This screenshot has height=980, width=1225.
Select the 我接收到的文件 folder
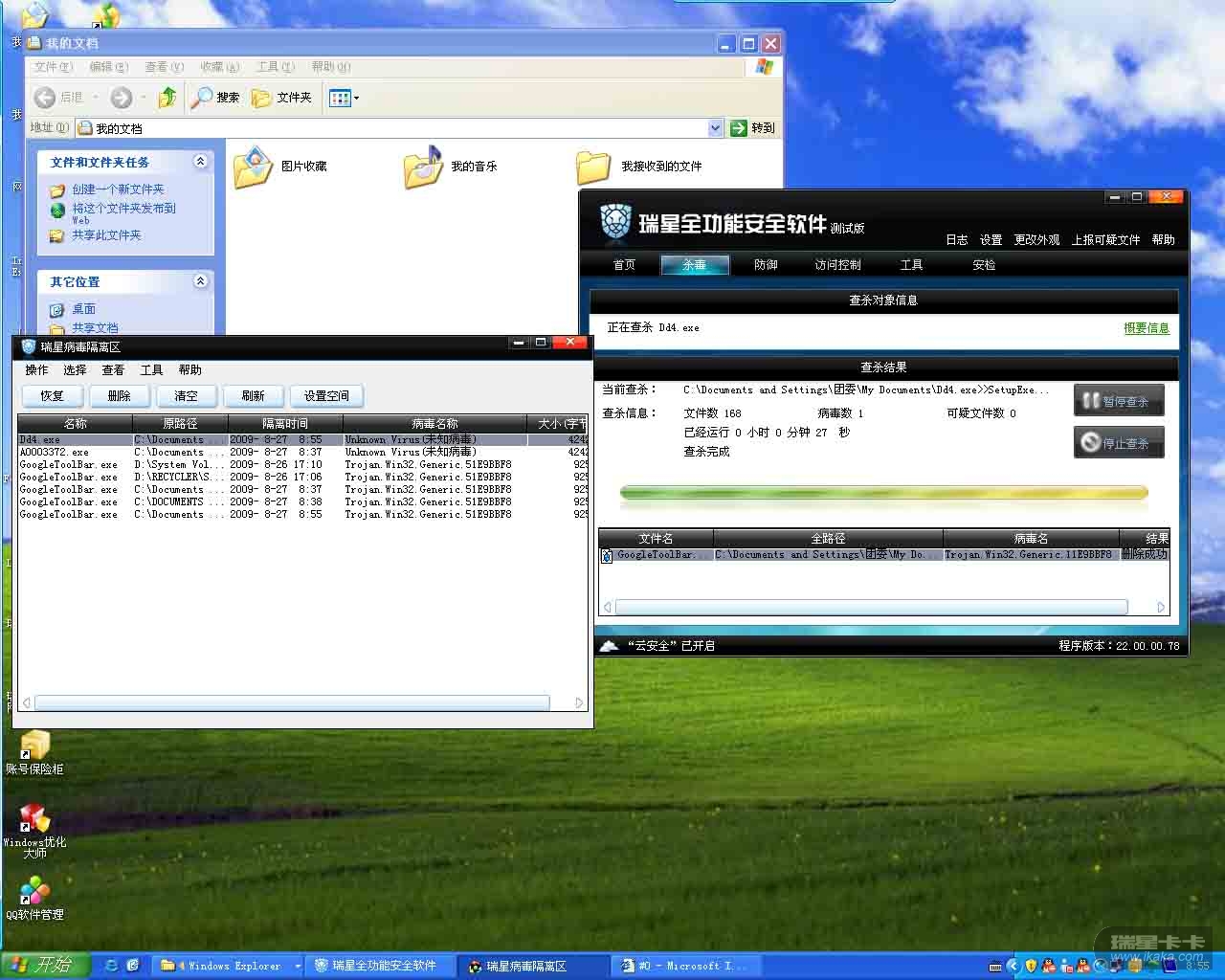click(x=593, y=167)
